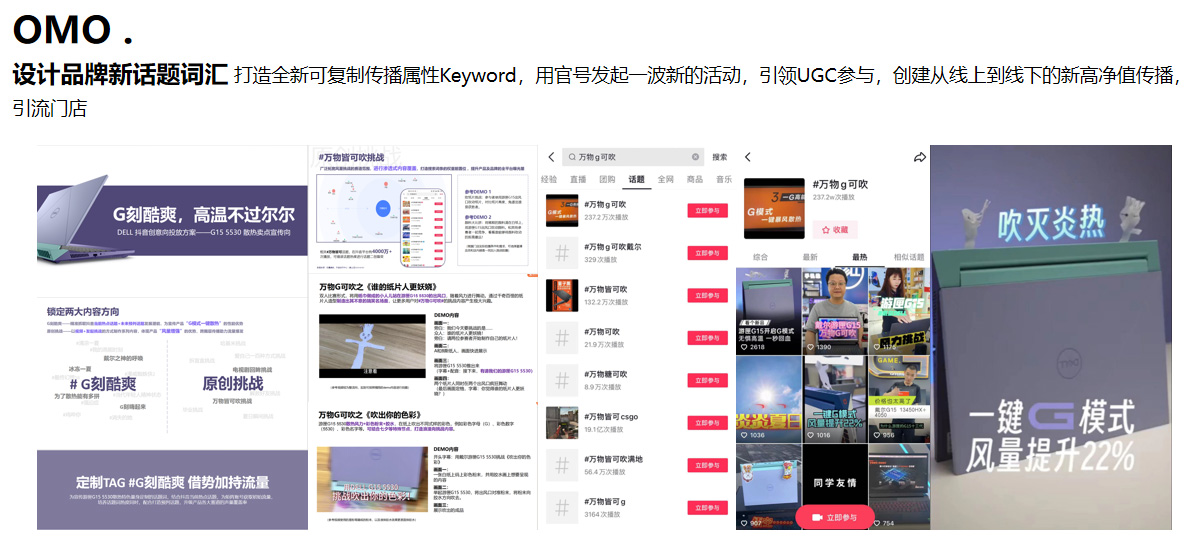Click the red 立即参与 camera button
The image size is (1198, 551).
coord(834,517)
